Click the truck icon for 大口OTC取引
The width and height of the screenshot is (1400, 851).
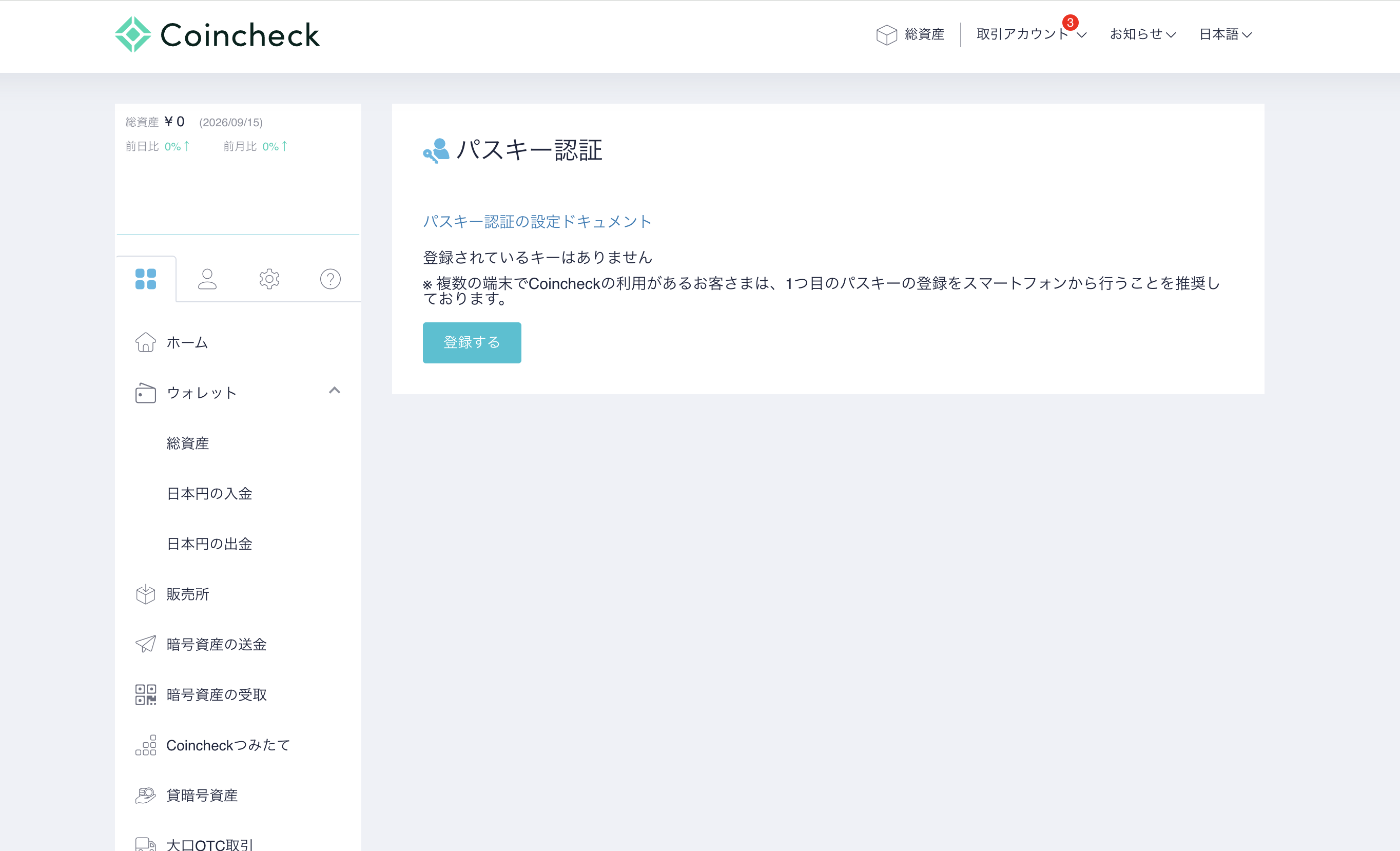pos(145,844)
